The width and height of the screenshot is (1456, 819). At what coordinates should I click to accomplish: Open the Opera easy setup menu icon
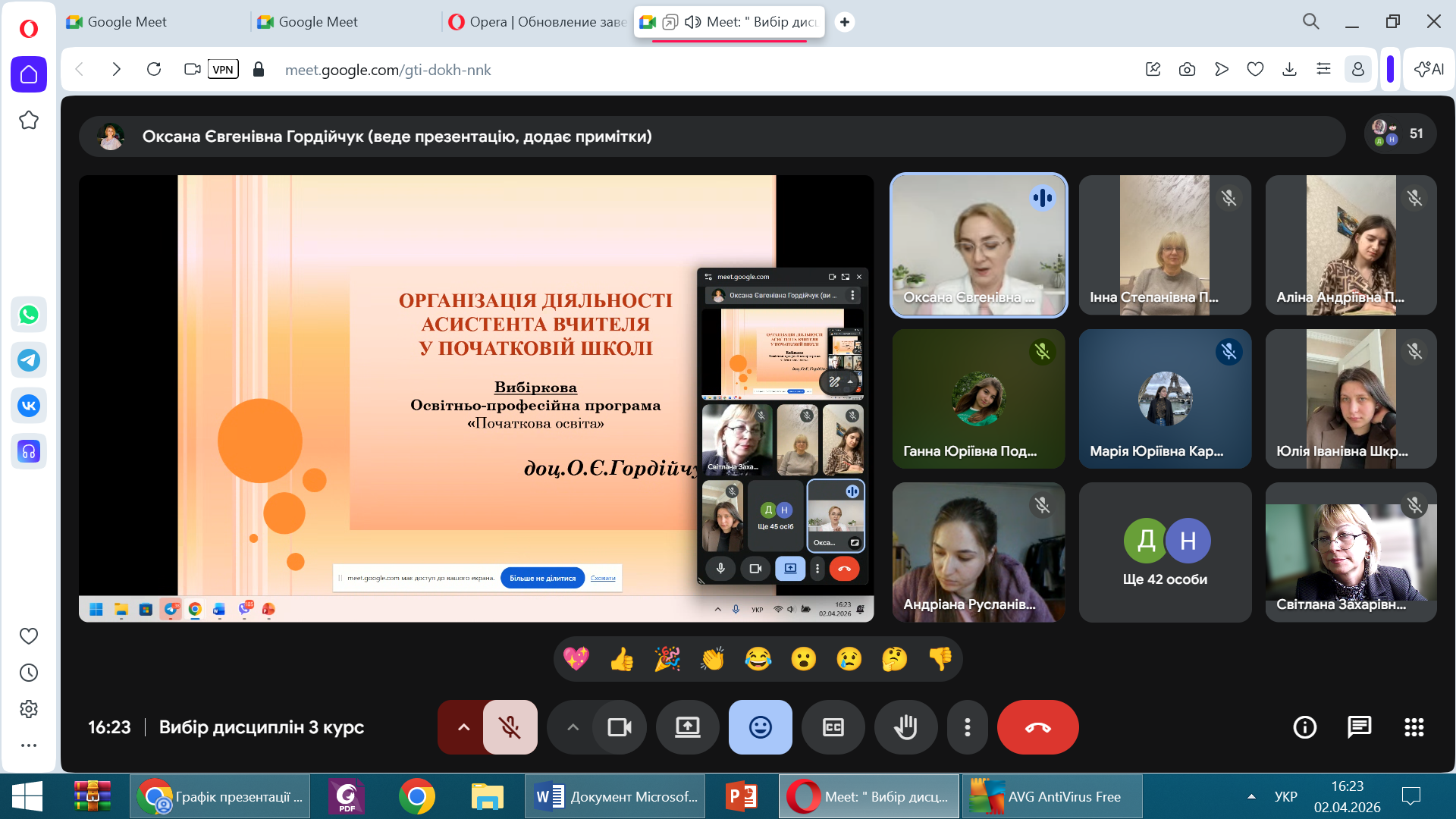click(1324, 70)
